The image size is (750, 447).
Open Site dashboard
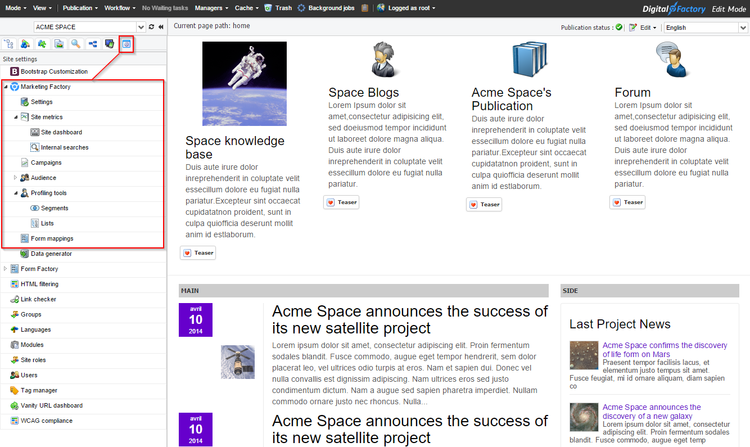coord(61,132)
